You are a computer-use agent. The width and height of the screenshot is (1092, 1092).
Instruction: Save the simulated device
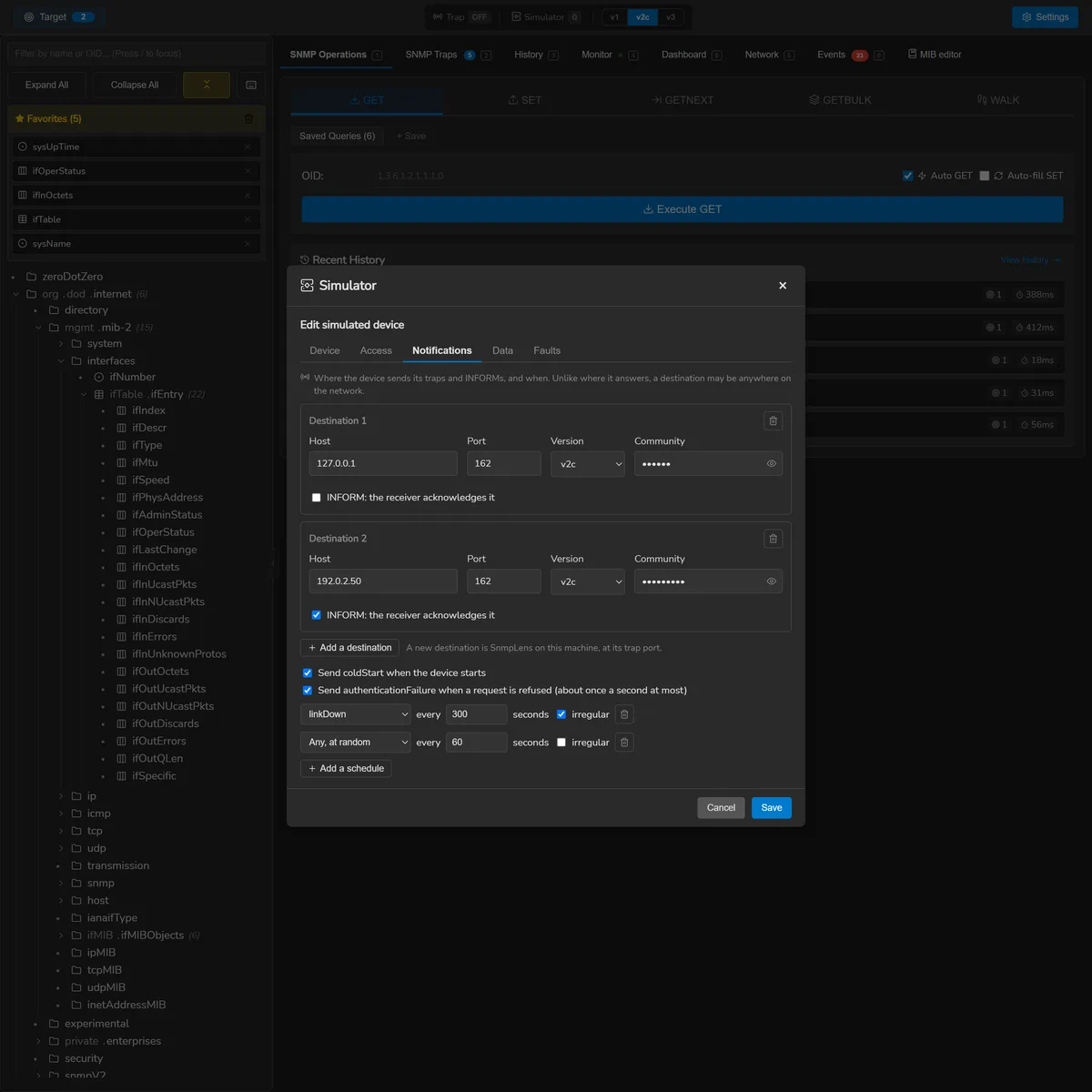pos(772,808)
